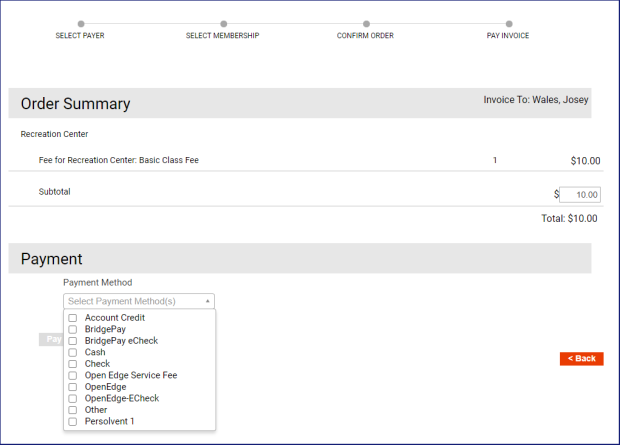This screenshot has width=620, height=445.
Task: Enable OpenEdge-ECheck payment option
Action: point(73,398)
